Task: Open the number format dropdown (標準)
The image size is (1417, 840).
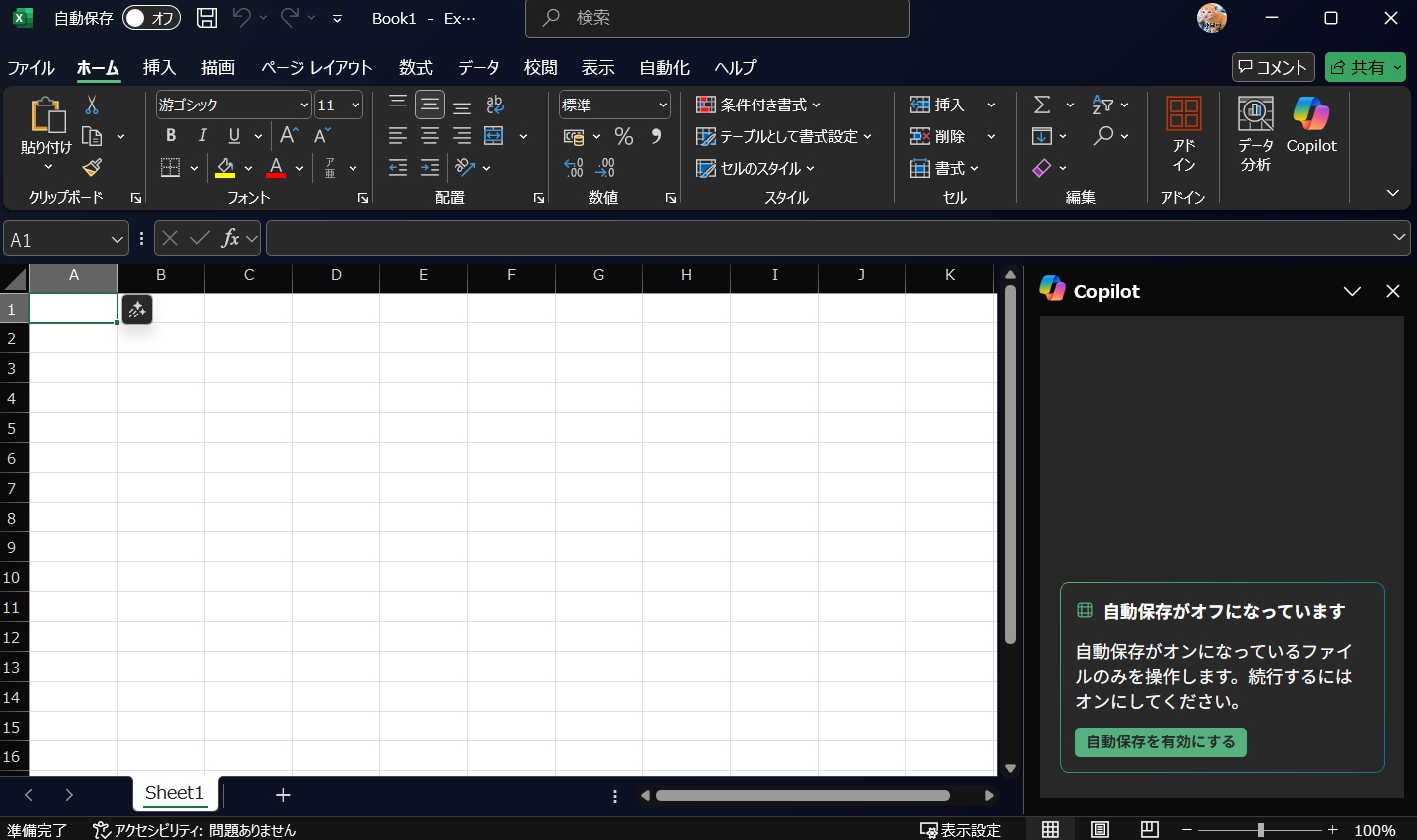Action: tap(663, 105)
